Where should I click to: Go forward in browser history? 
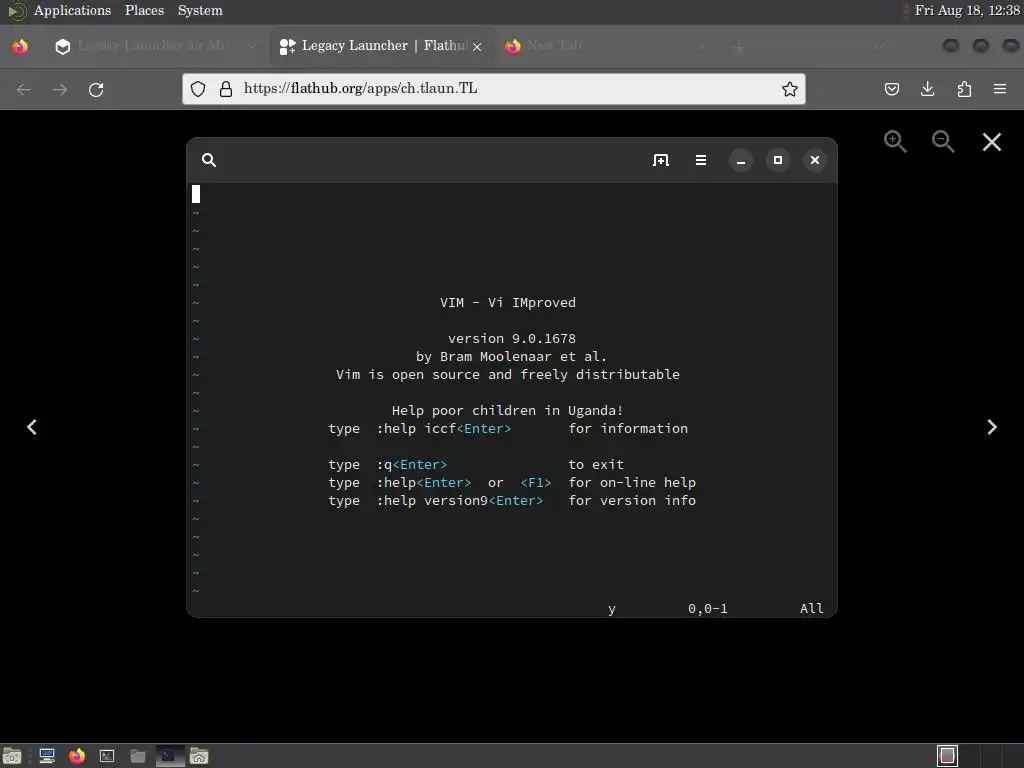coord(59,89)
